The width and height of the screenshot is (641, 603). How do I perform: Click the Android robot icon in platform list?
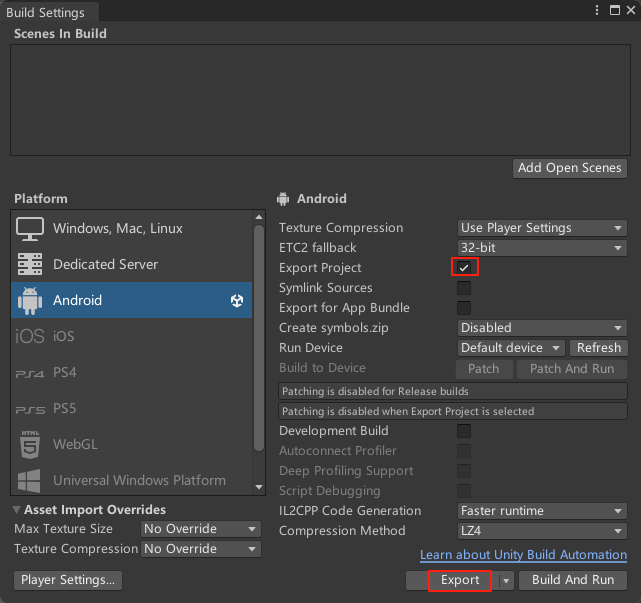tap(29, 300)
